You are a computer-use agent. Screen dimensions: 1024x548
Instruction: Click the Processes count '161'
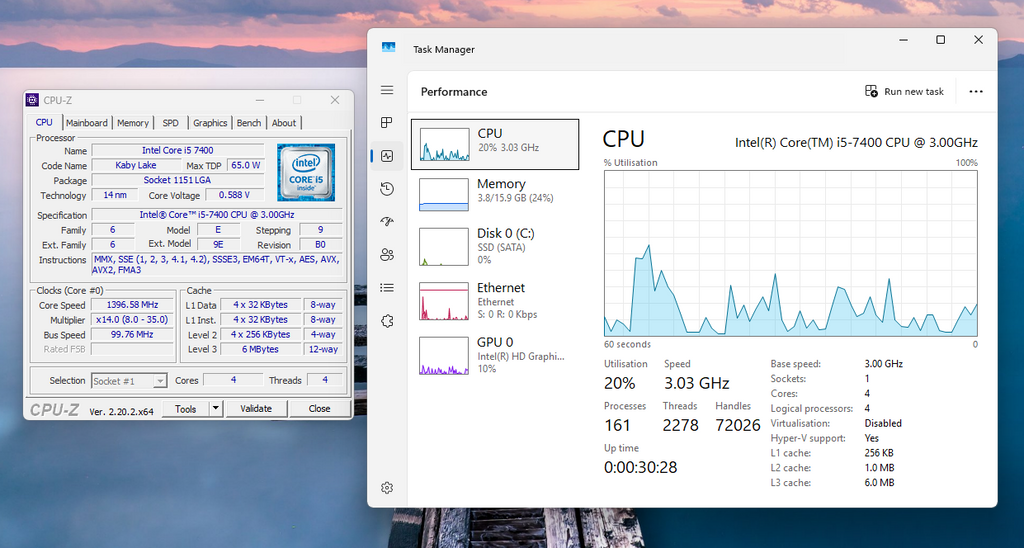click(617, 426)
